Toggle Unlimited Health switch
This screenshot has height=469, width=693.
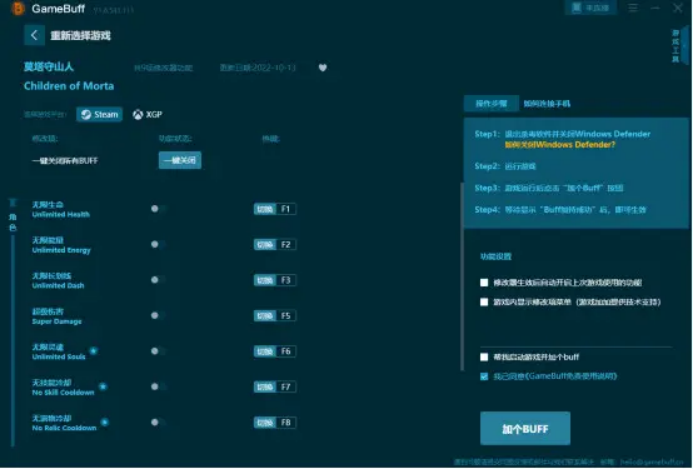(158, 209)
